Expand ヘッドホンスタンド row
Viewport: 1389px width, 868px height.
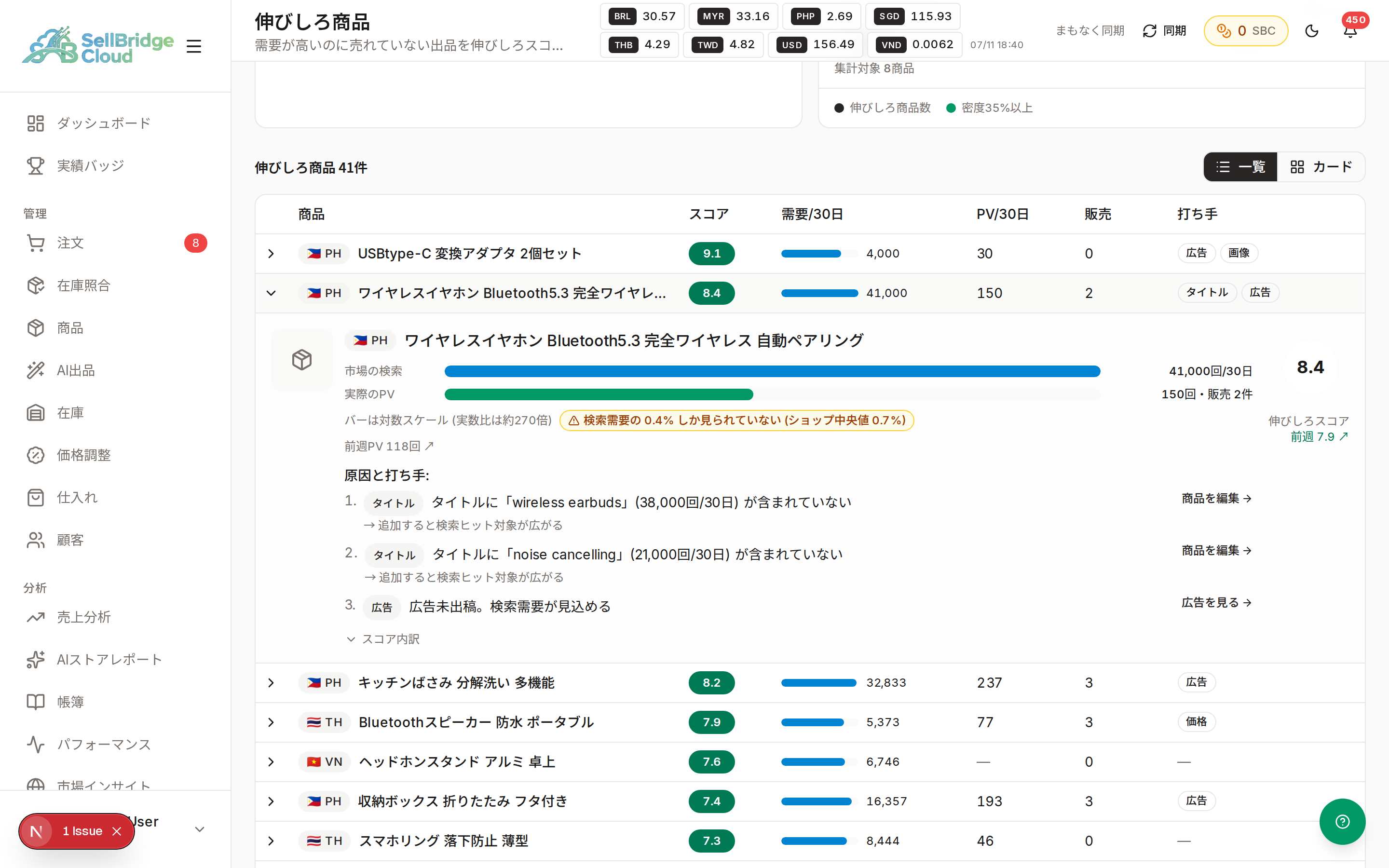271,762
